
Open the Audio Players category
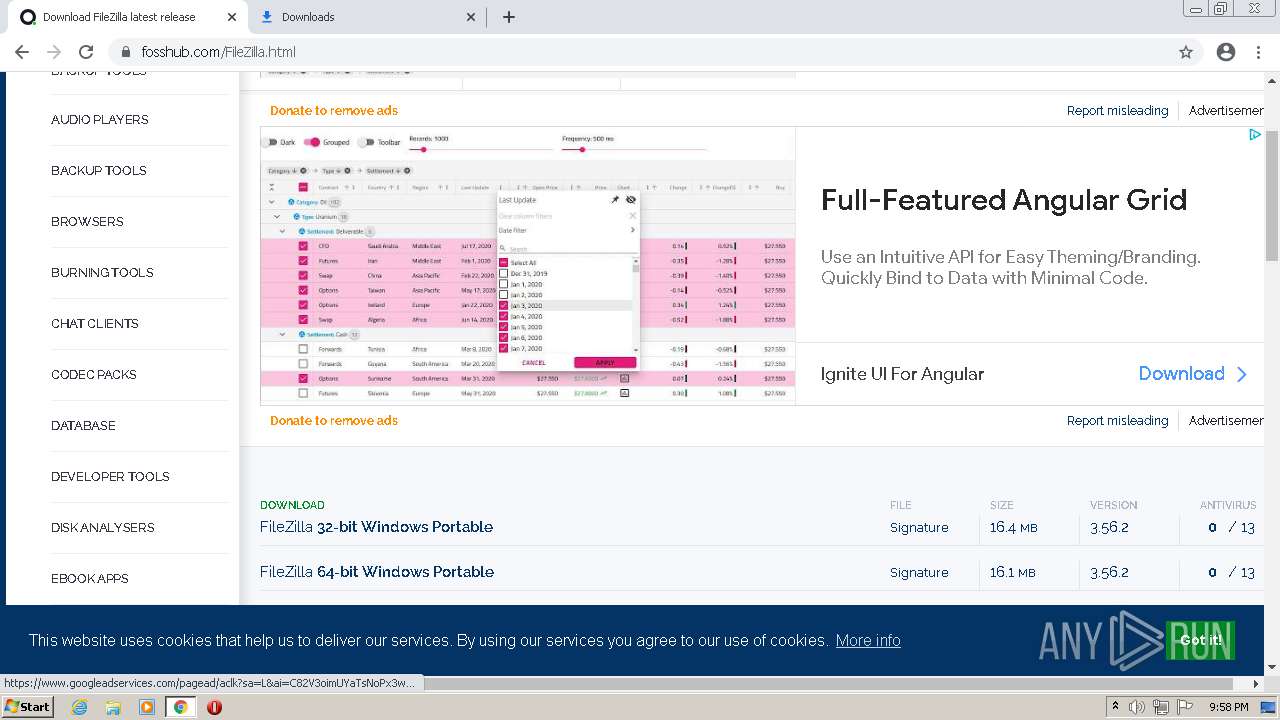(x=100, y=119)
